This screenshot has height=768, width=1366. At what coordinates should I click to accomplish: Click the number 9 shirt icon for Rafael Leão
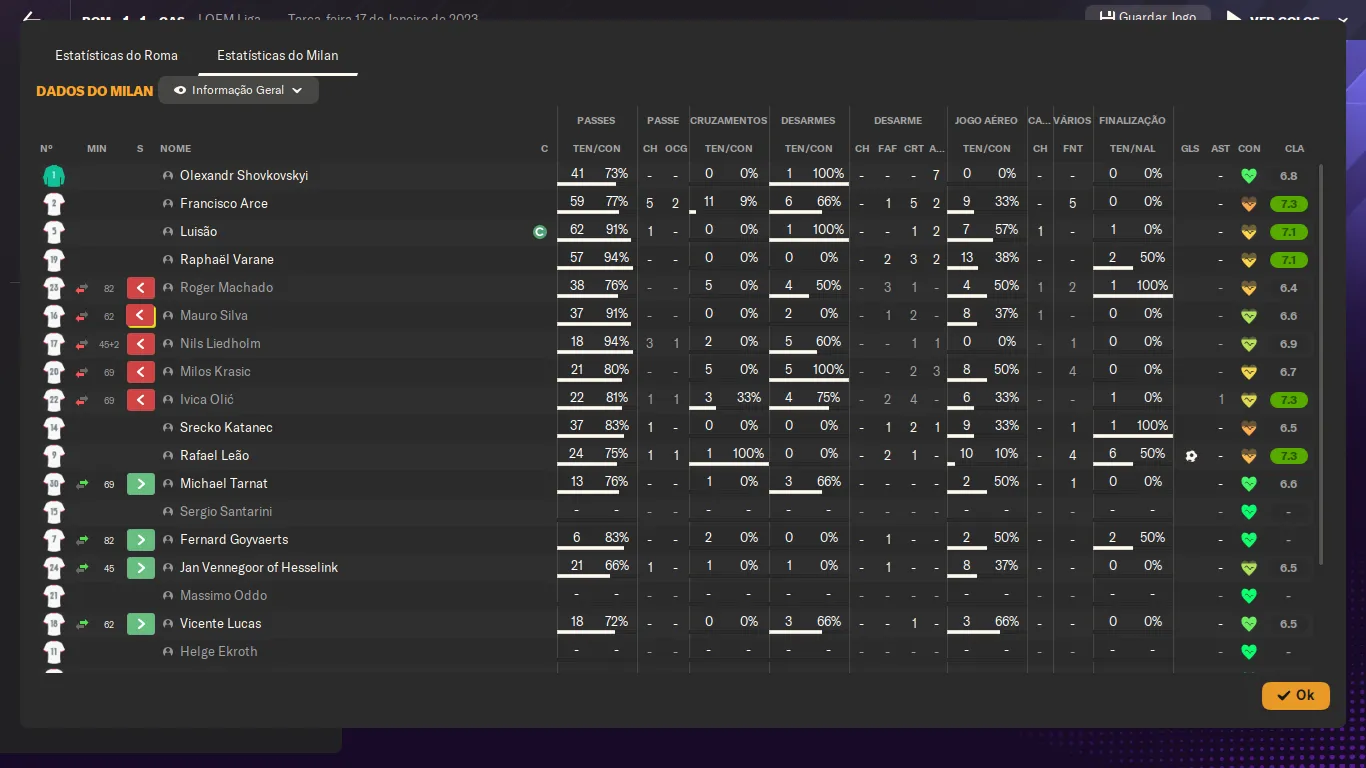(x=54, y=456)
